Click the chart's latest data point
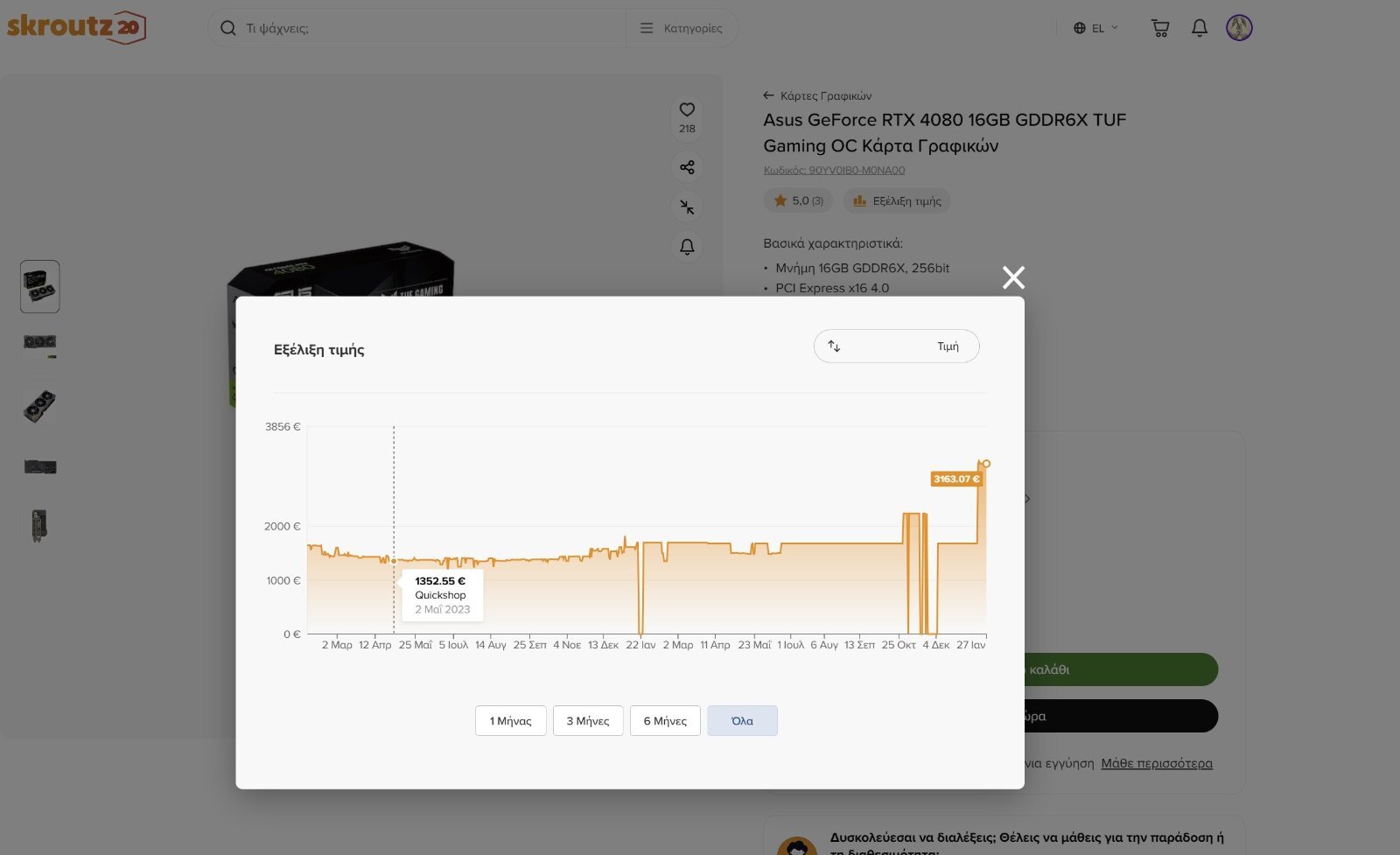 pos(986,464)
